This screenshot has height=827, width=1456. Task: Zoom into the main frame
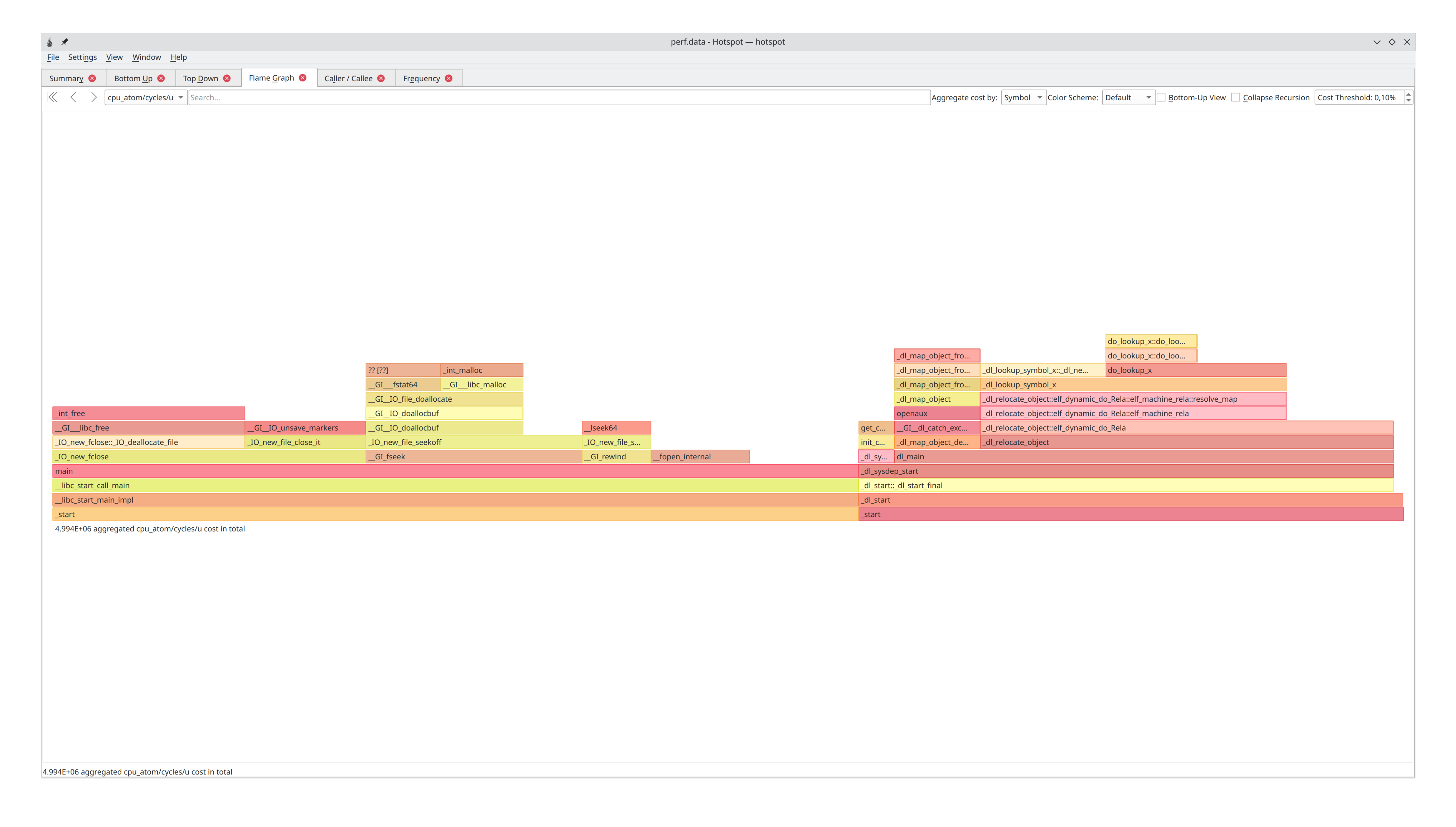click(397, 471)
